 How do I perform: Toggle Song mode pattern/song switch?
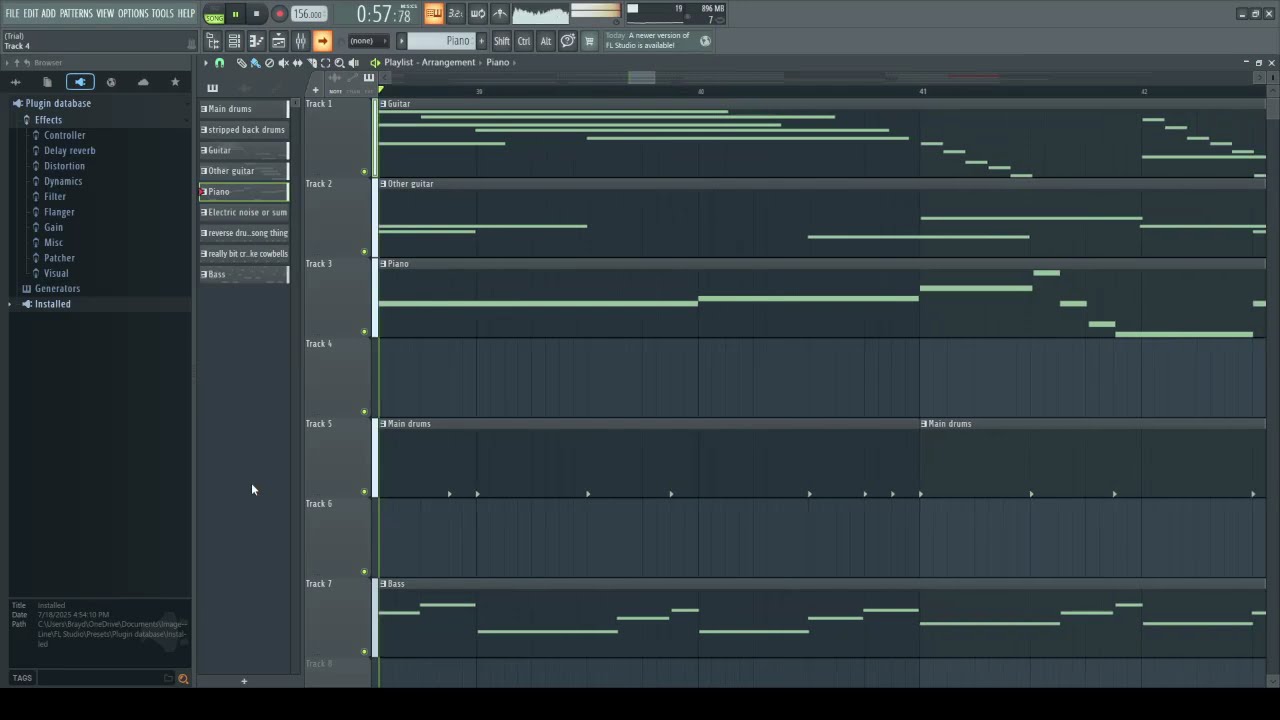coord(214,14)
